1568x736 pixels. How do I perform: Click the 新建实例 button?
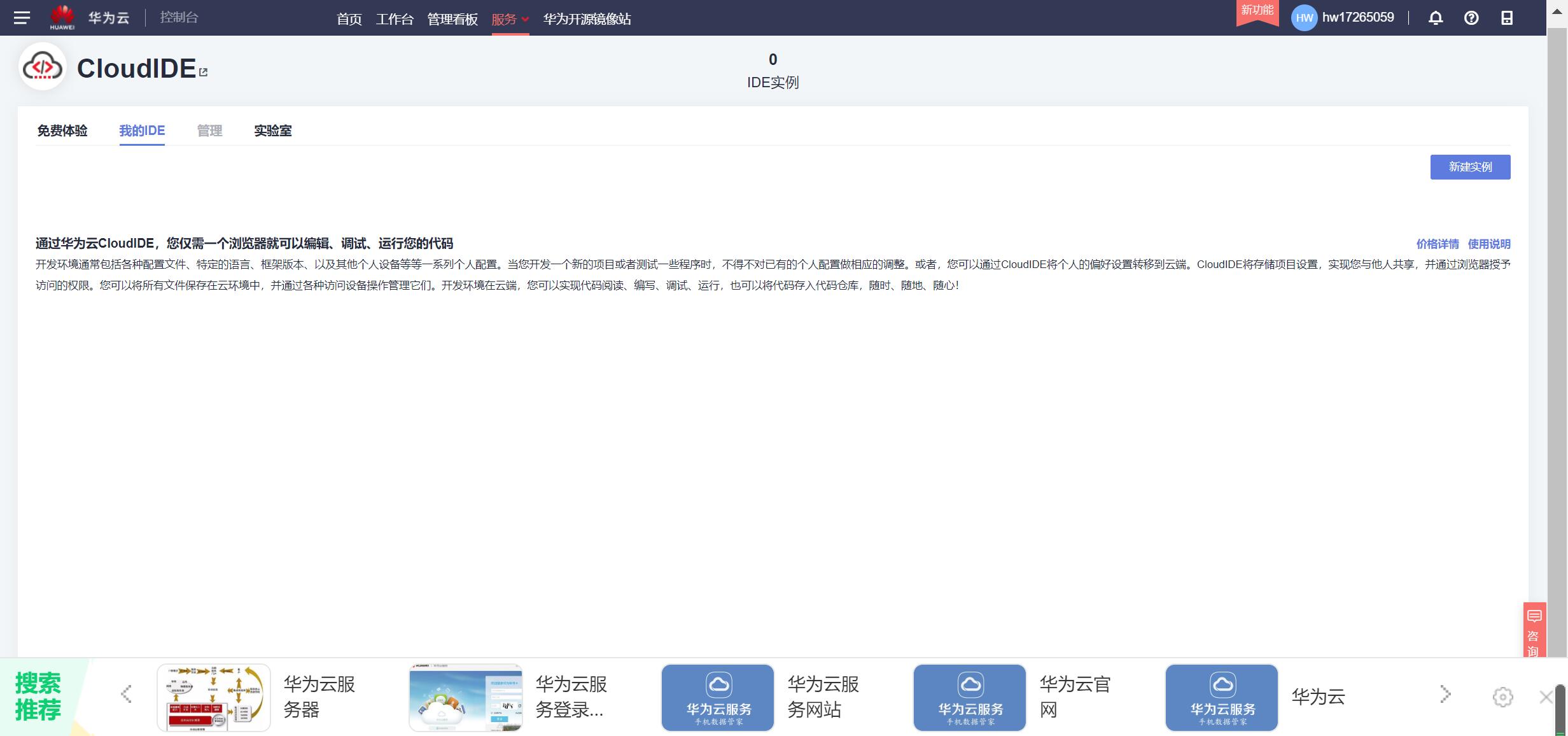pyautogui.click(x=1470, y=167)
